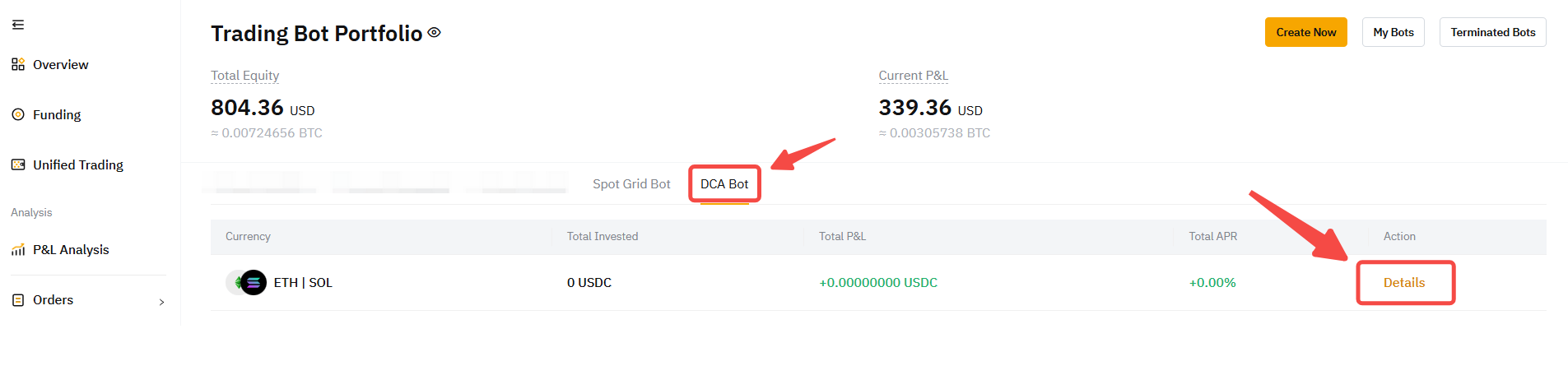Image resolution: width=1568 pixels, height=389 pixels.
Task: Collapse the sidebar with the menu icon
Action: 18,25
